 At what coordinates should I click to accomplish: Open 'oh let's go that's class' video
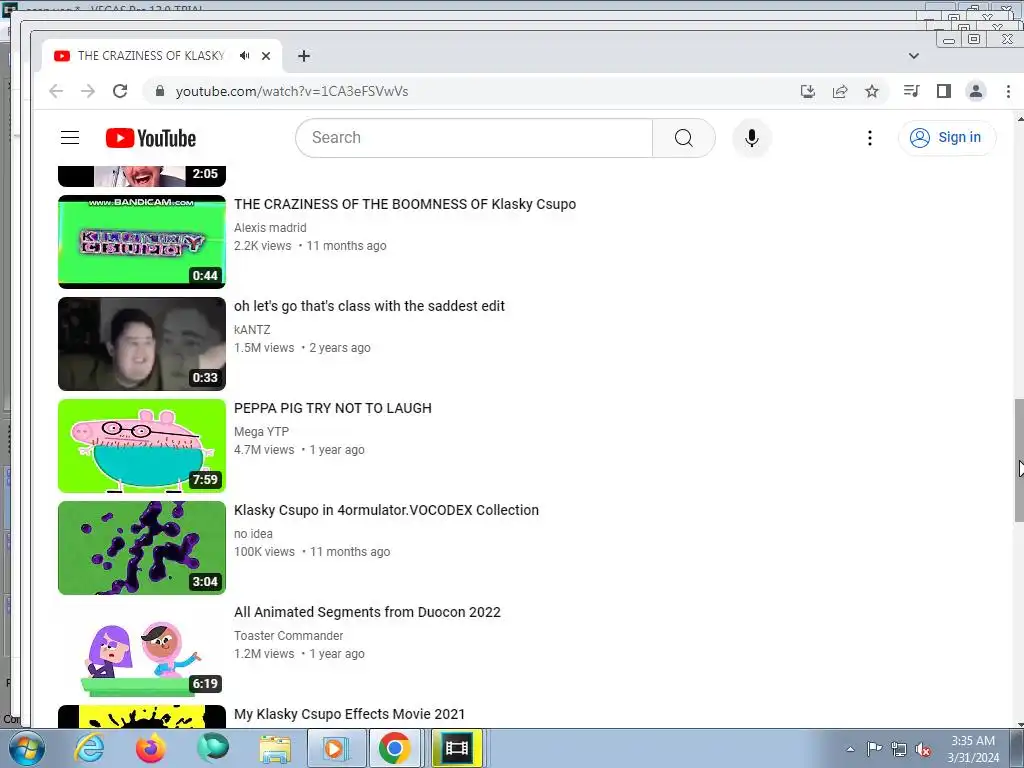[370, 306]
